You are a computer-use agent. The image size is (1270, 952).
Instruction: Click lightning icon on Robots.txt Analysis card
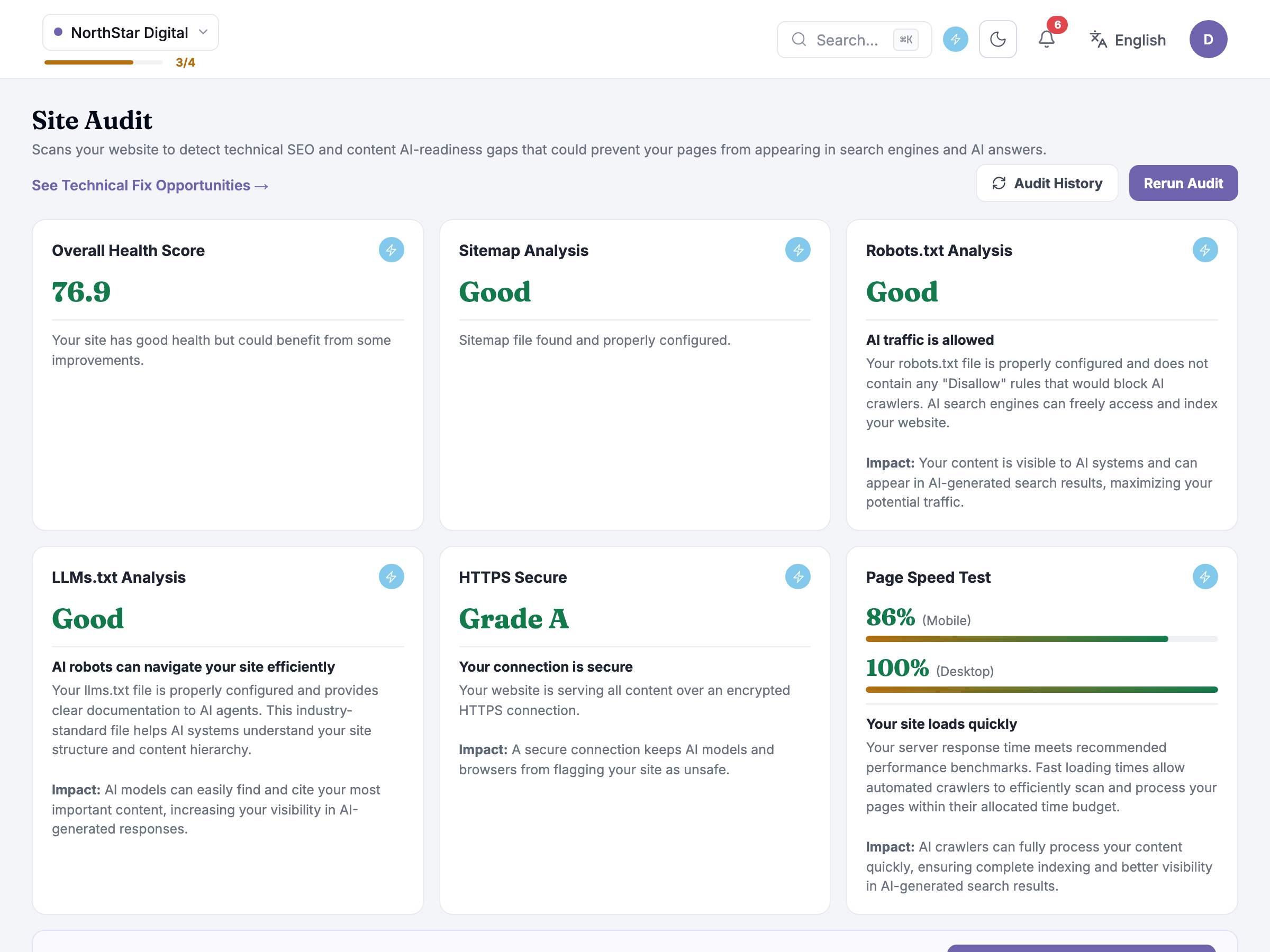(1204, 250)
